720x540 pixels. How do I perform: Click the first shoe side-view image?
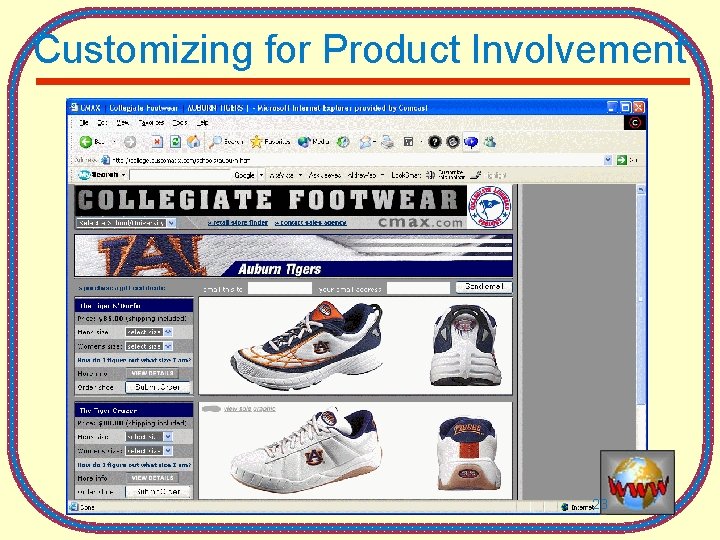[x=307, y=345]
